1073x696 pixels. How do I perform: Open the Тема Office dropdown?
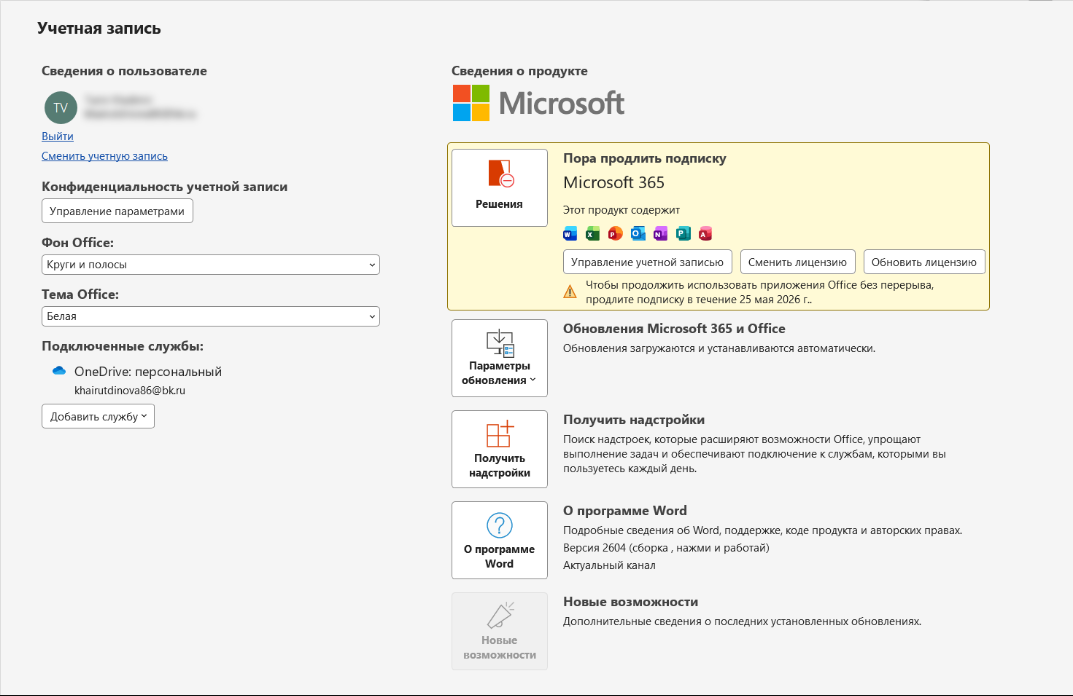(211, 317)
